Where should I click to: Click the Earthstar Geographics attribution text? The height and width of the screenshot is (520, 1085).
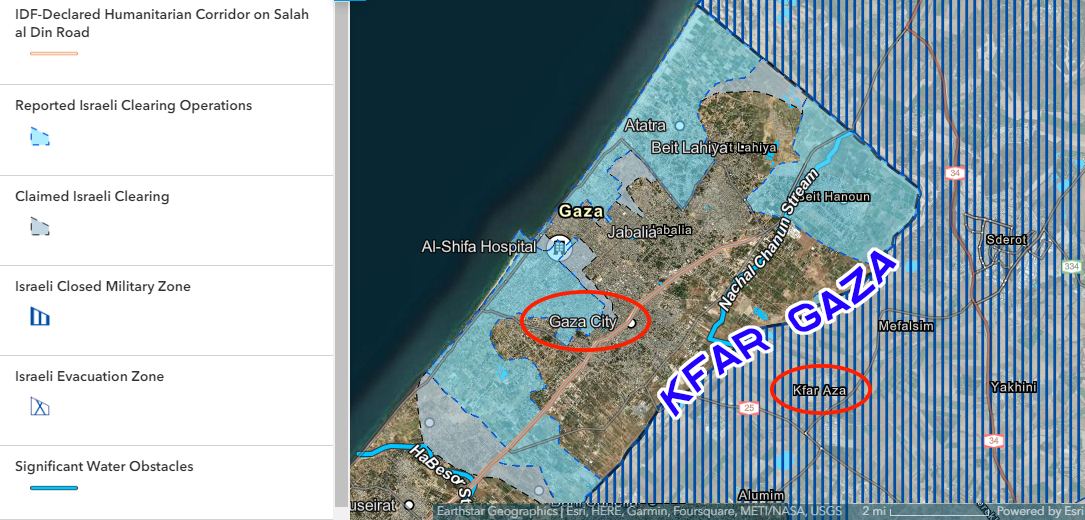point(496,511)
